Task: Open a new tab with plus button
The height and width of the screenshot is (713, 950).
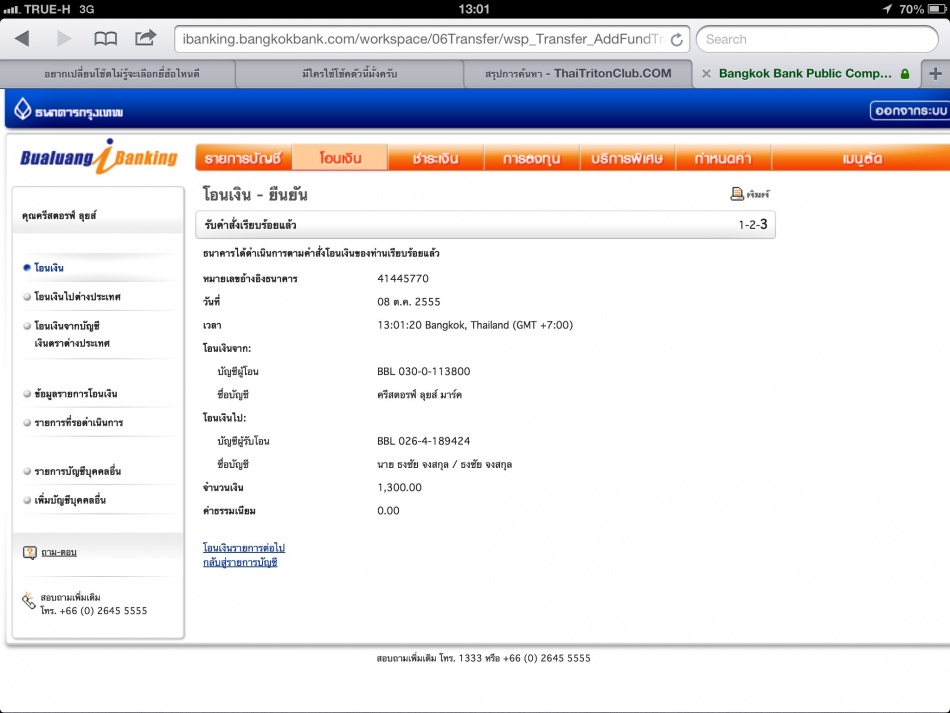Action: [x=935, y=74]
